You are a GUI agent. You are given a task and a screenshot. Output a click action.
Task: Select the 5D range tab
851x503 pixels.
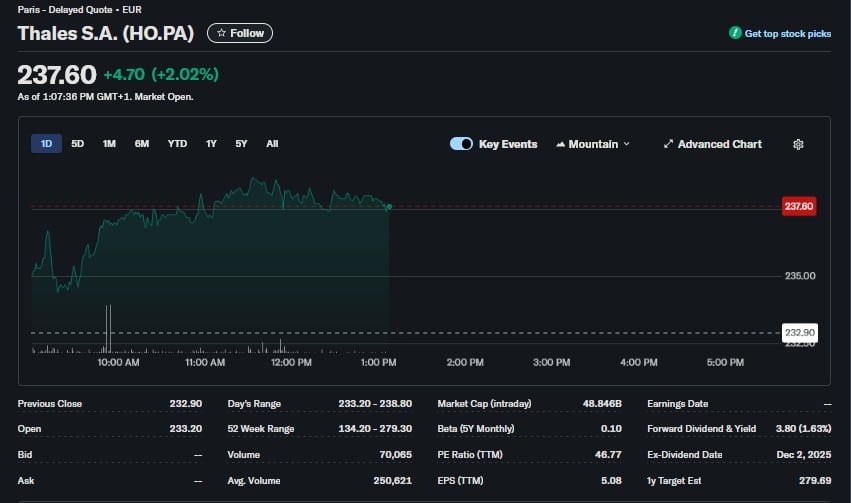(x=78, y=144)
